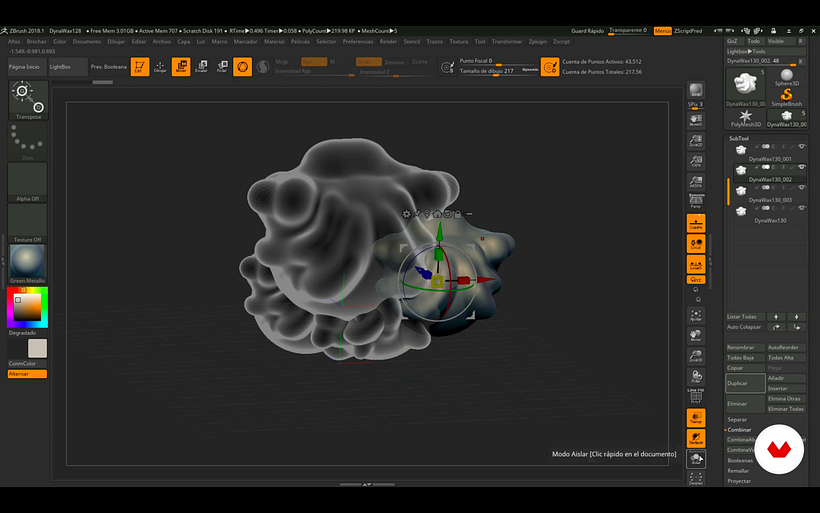Click the AAHalf 50% view icon
Image resolution: width=820 pixels, height=513 pixels.
click(696, 181)
